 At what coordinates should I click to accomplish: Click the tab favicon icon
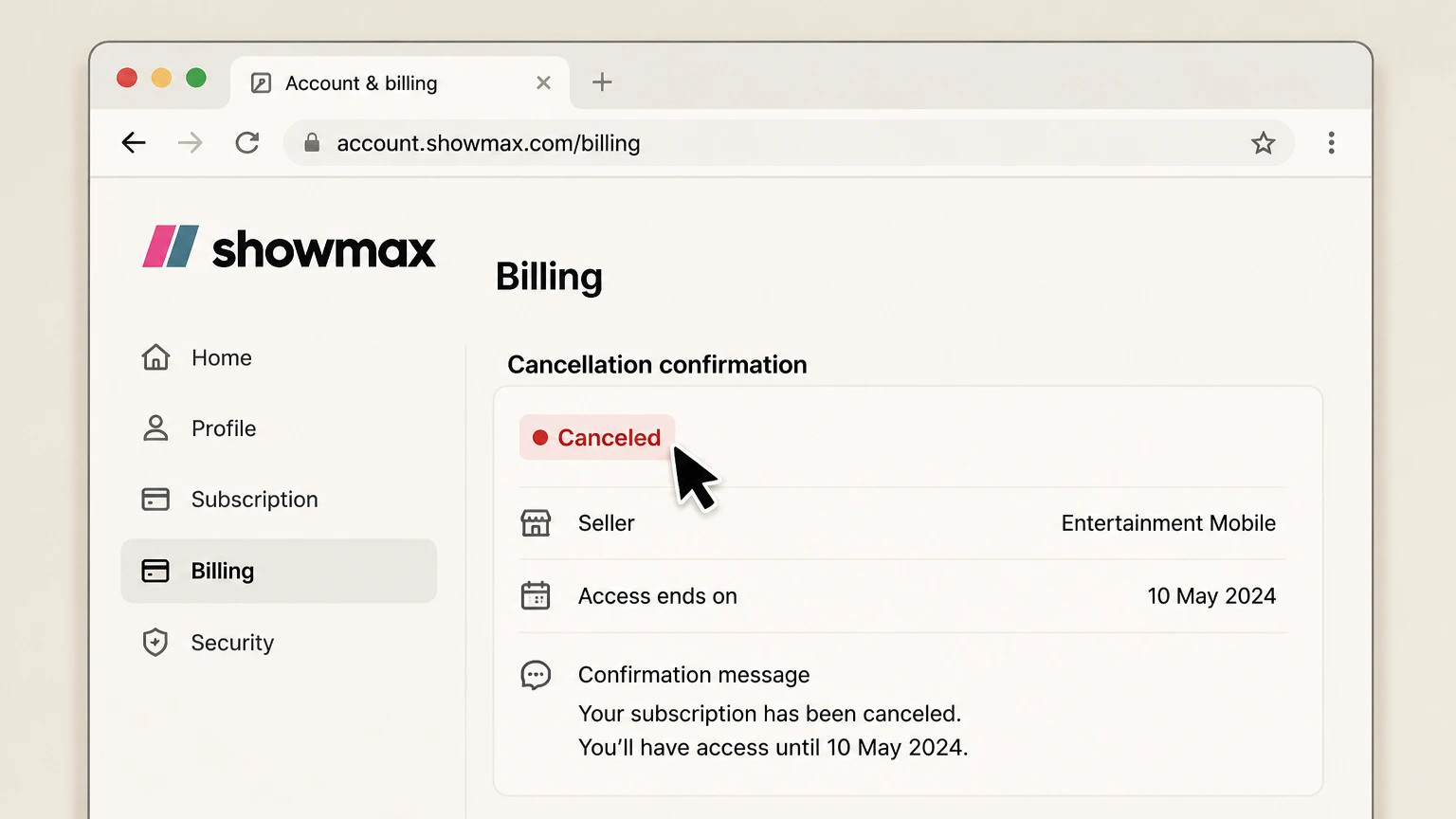[x=261, y=83]
